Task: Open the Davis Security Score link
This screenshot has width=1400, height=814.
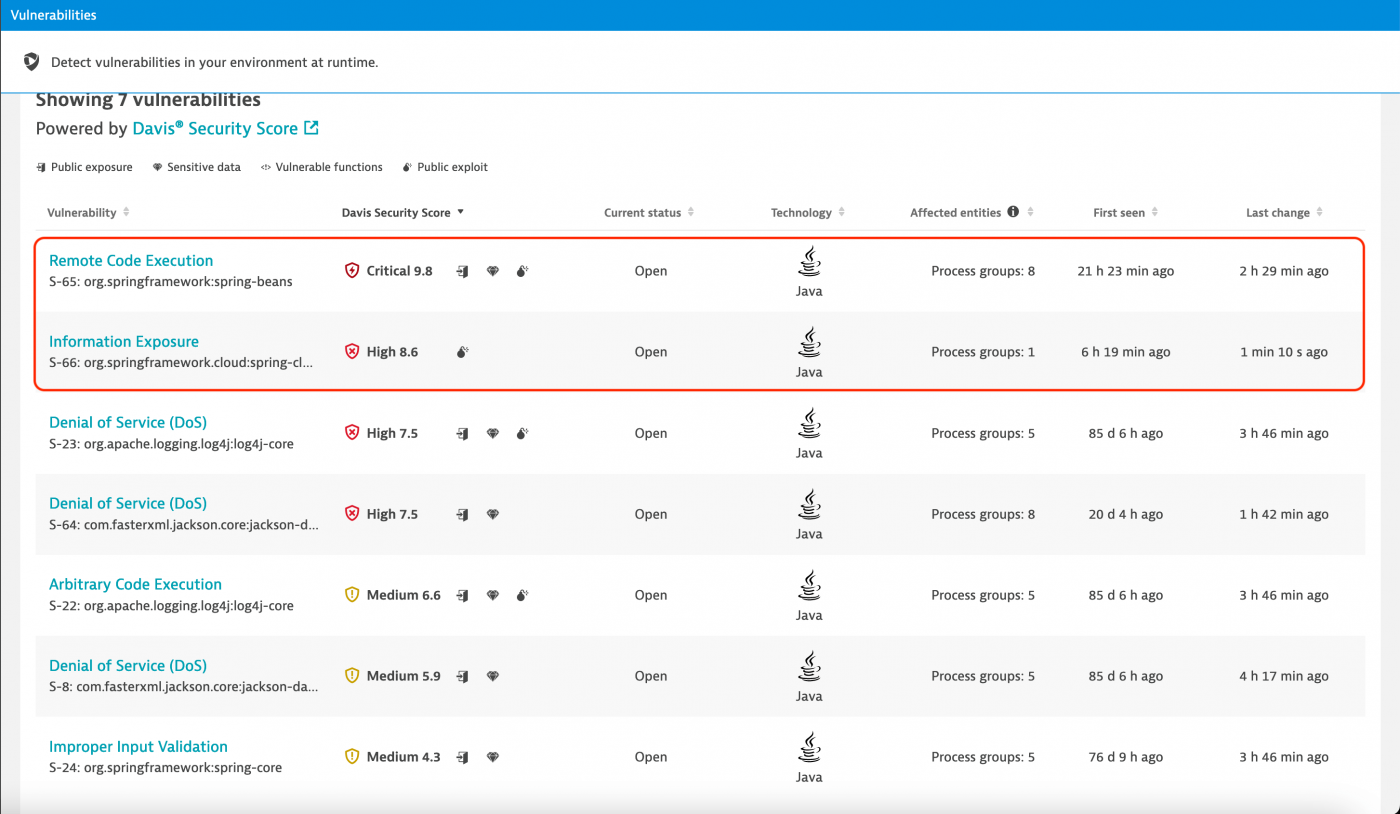Action: 215,128
